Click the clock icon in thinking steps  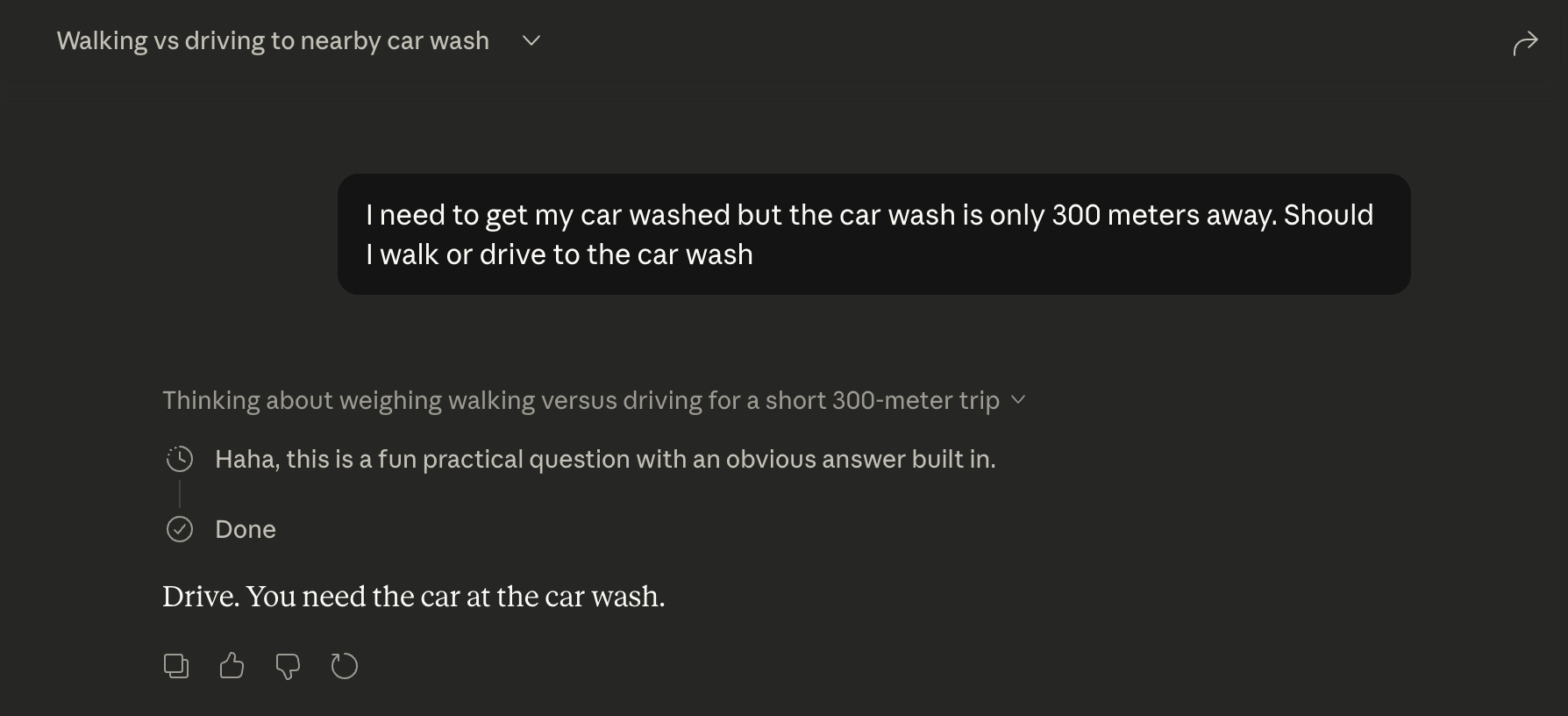point(180,459)
